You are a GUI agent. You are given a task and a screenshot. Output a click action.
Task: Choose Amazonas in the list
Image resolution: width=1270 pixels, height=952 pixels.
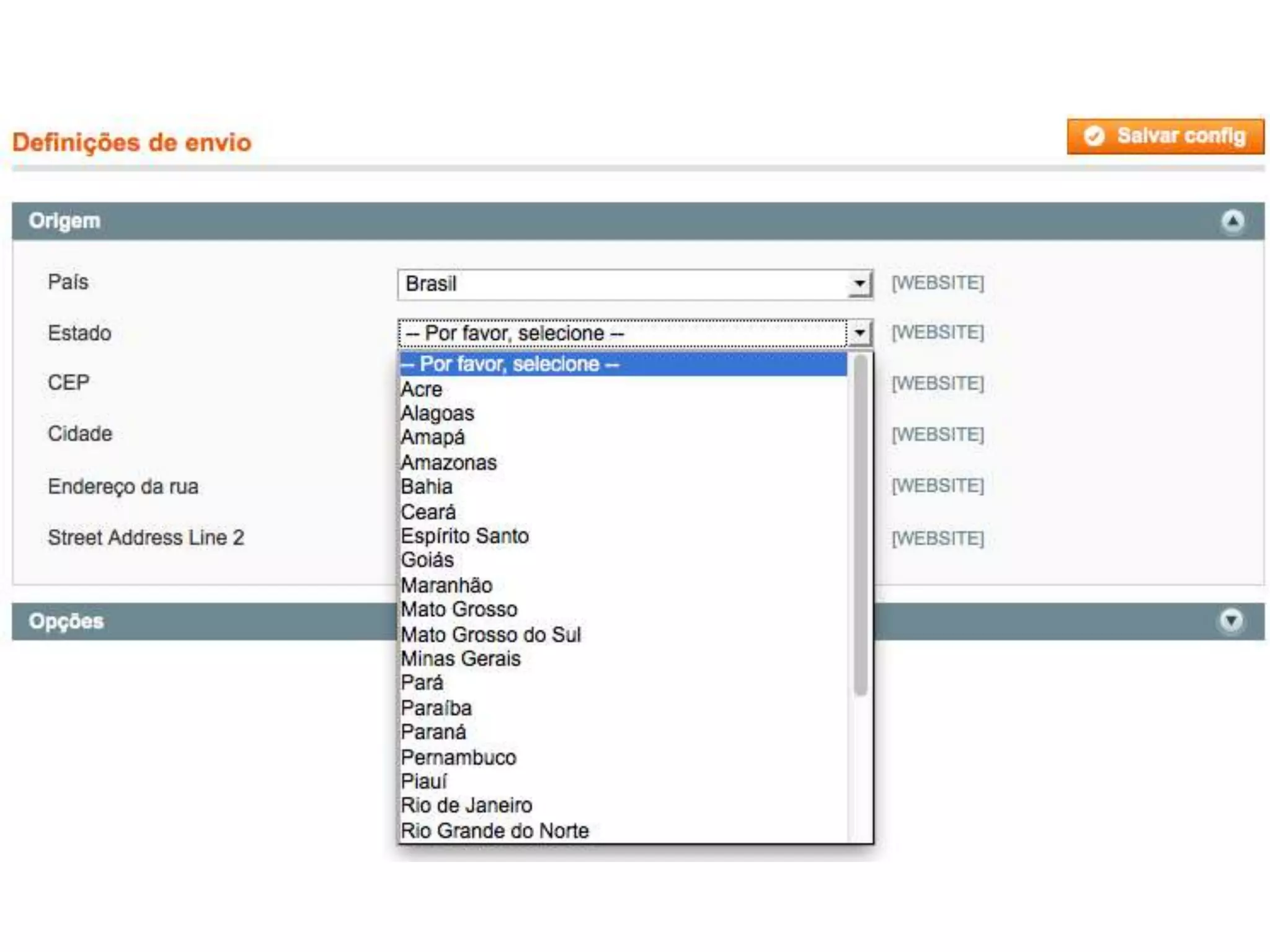448,462
